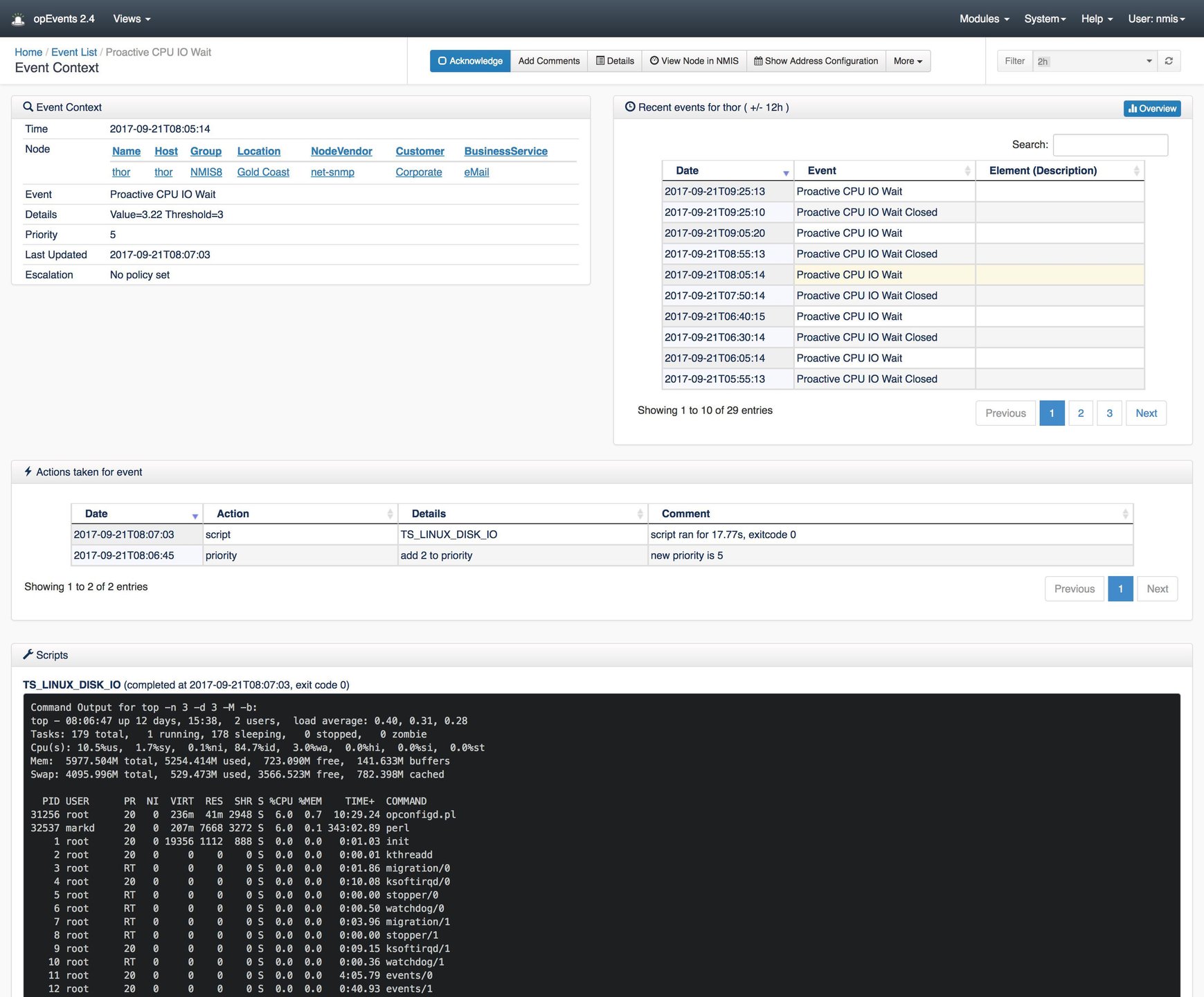
Task: Go to page 2 of recent events
Action: coord(1081,413)
